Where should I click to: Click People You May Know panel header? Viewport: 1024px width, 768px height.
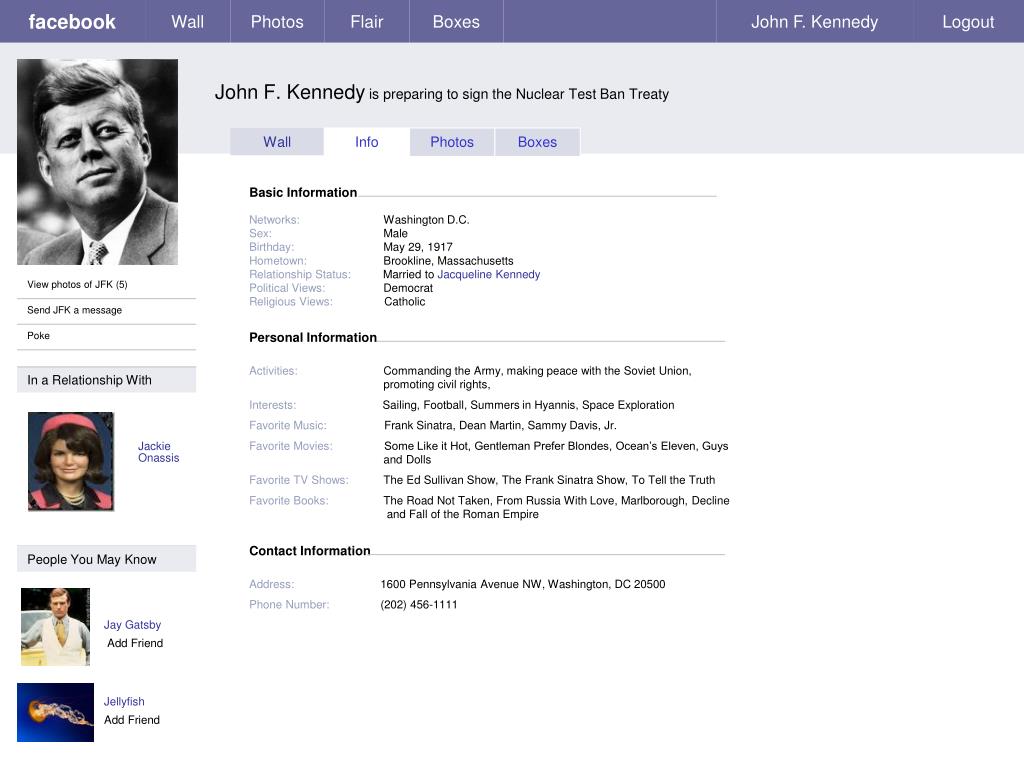(106, 559)
